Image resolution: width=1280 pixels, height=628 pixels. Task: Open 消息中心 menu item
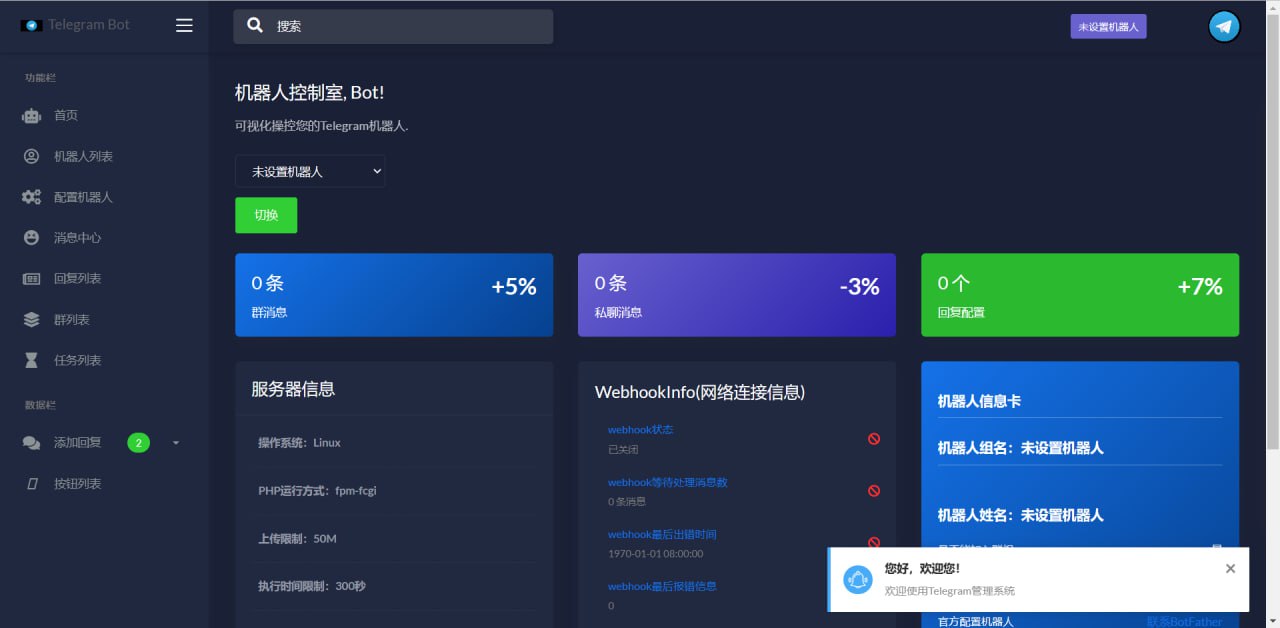pyautogui.click(x=78, y=238)
